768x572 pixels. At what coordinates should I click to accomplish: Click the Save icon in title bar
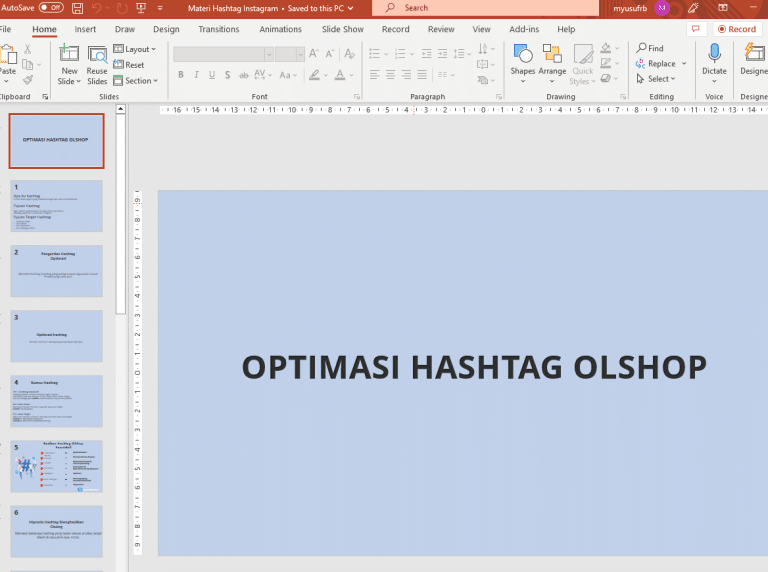coord(79,7)
